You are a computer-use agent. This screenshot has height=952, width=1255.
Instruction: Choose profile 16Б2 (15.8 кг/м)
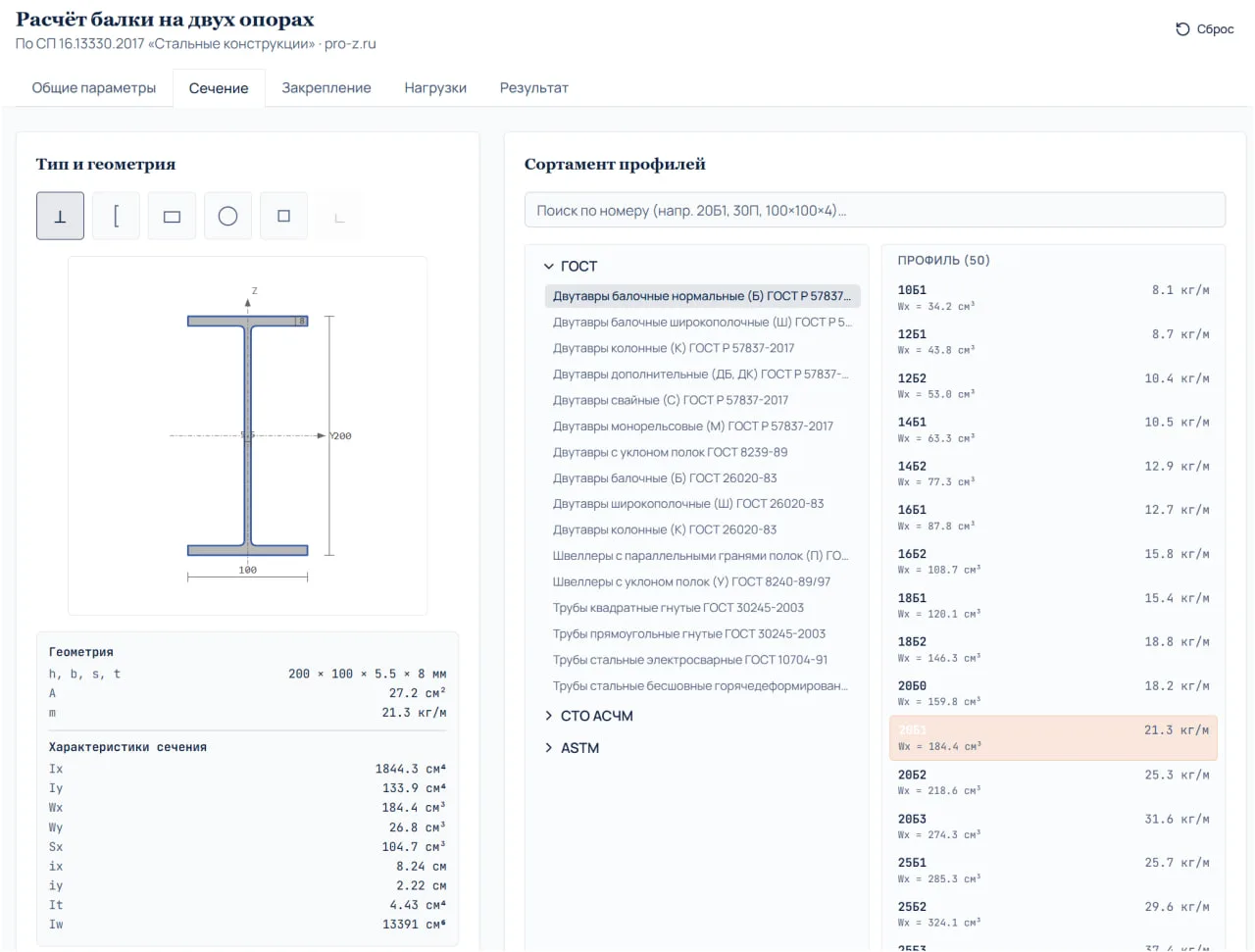coord(1053,562)
